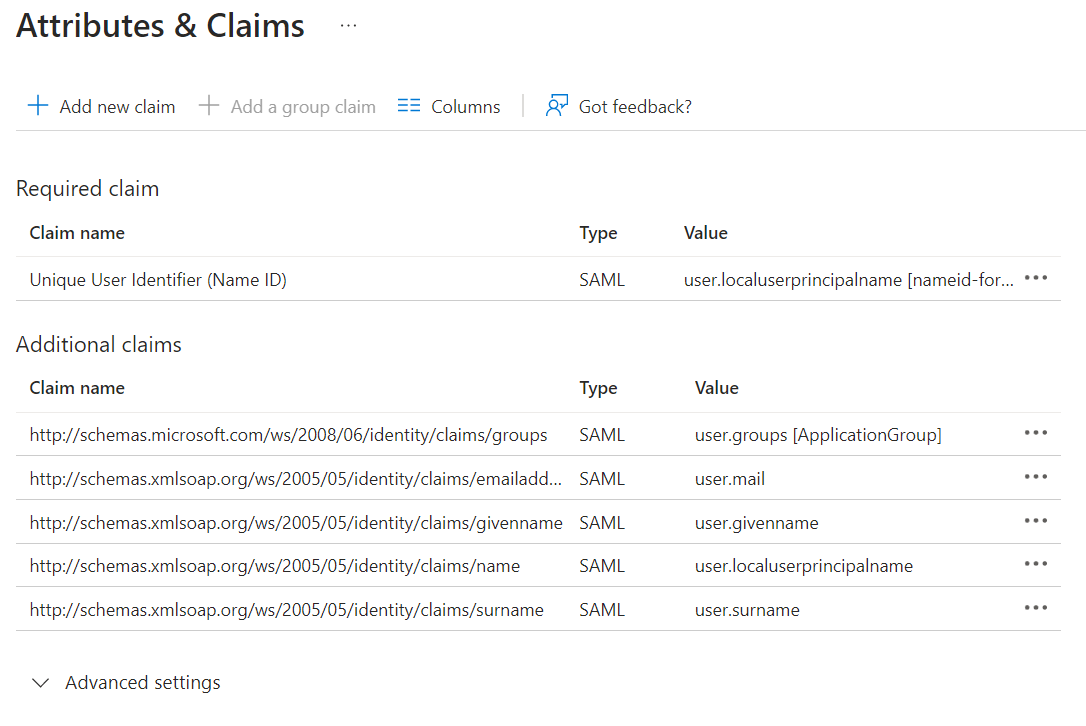Click the user.mail value cell
Screen dimensions: 1086x726
coord(730,479)
